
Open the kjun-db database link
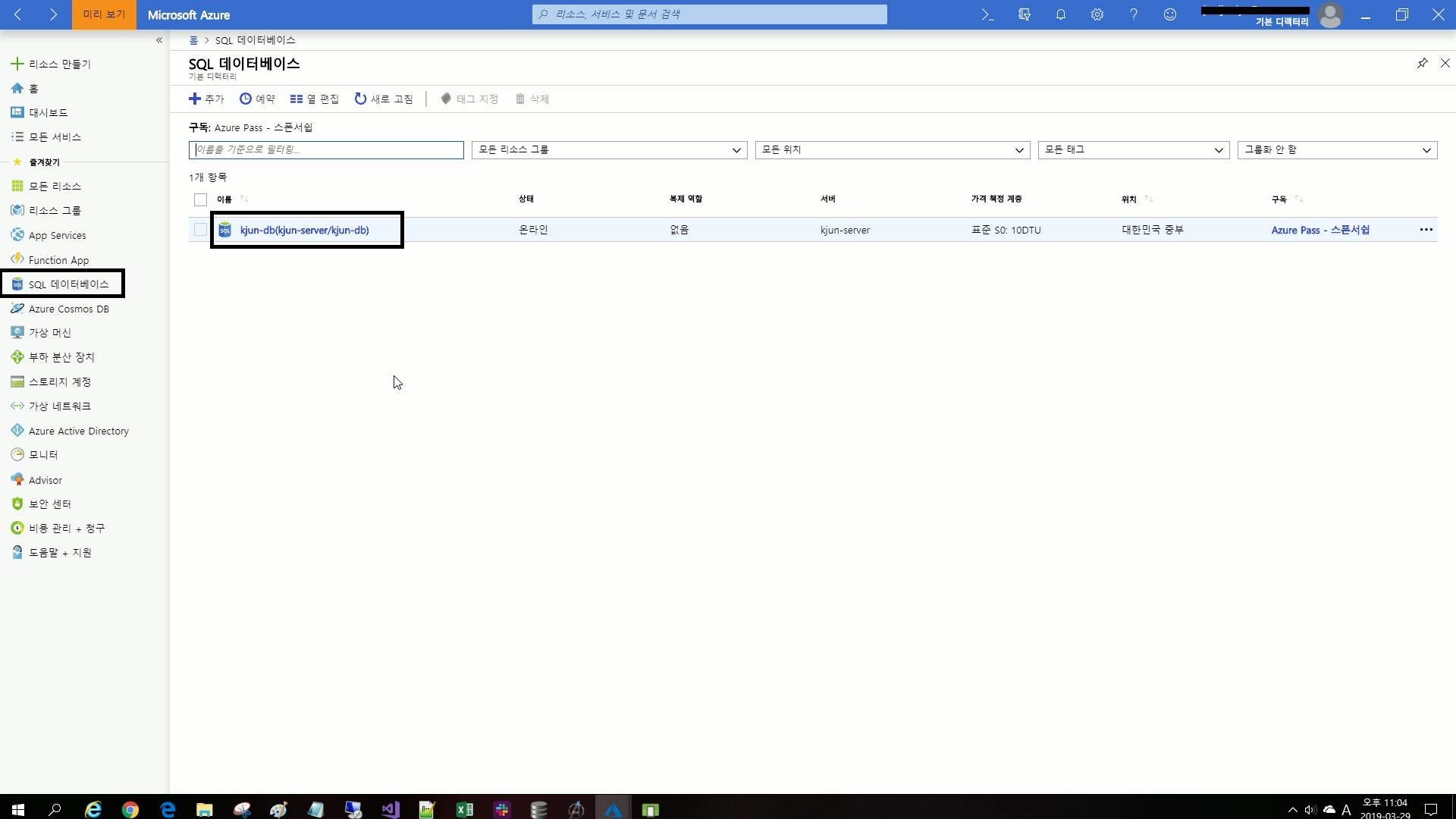pyautogui.click(x=304, y=230)
